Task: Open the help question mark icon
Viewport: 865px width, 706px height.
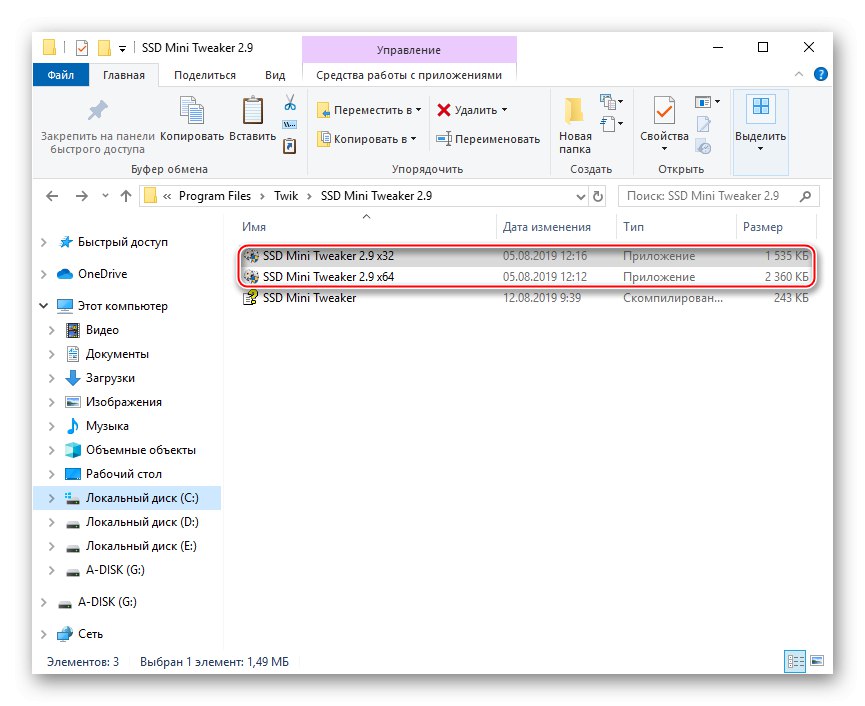Action: (x=820, y=74)
